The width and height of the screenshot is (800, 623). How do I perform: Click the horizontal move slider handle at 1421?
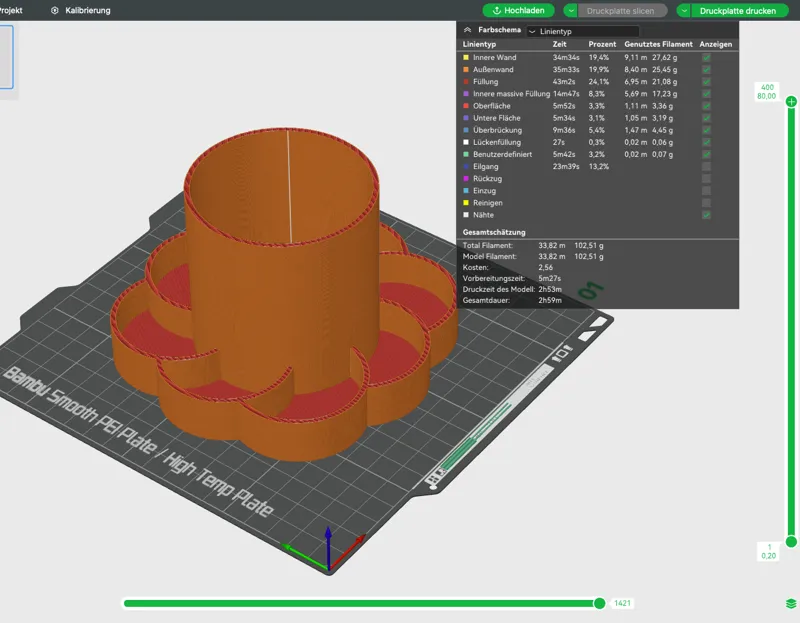pos(599,604)
